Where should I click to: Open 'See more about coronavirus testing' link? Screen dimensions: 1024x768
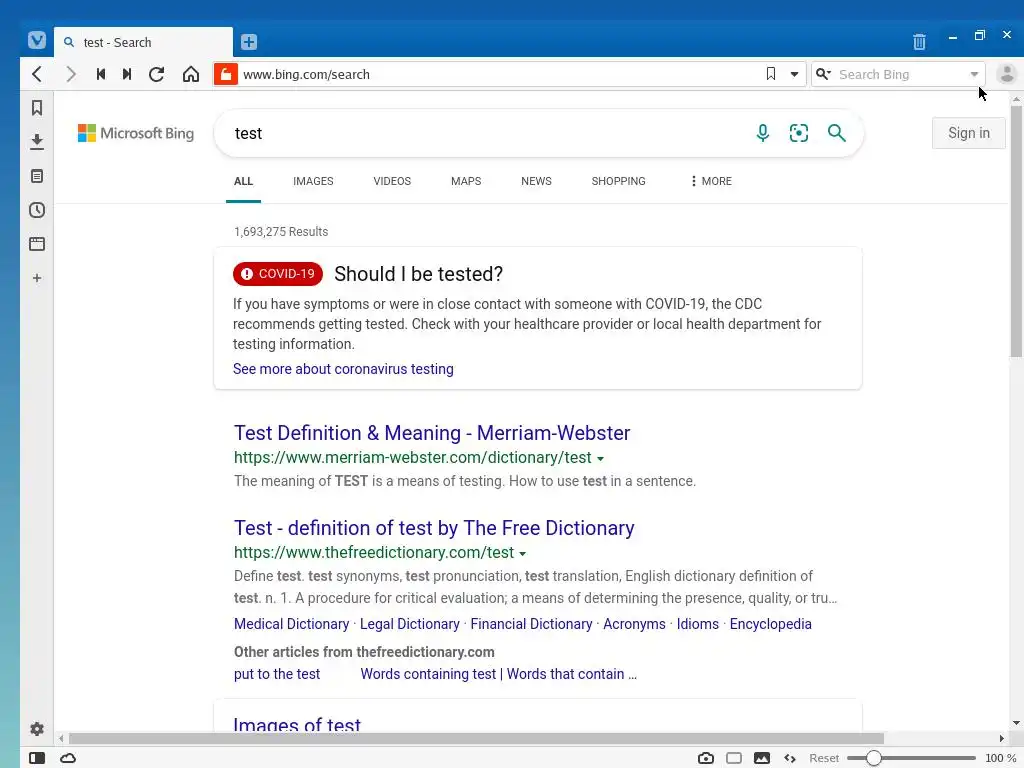pos(343,369)
